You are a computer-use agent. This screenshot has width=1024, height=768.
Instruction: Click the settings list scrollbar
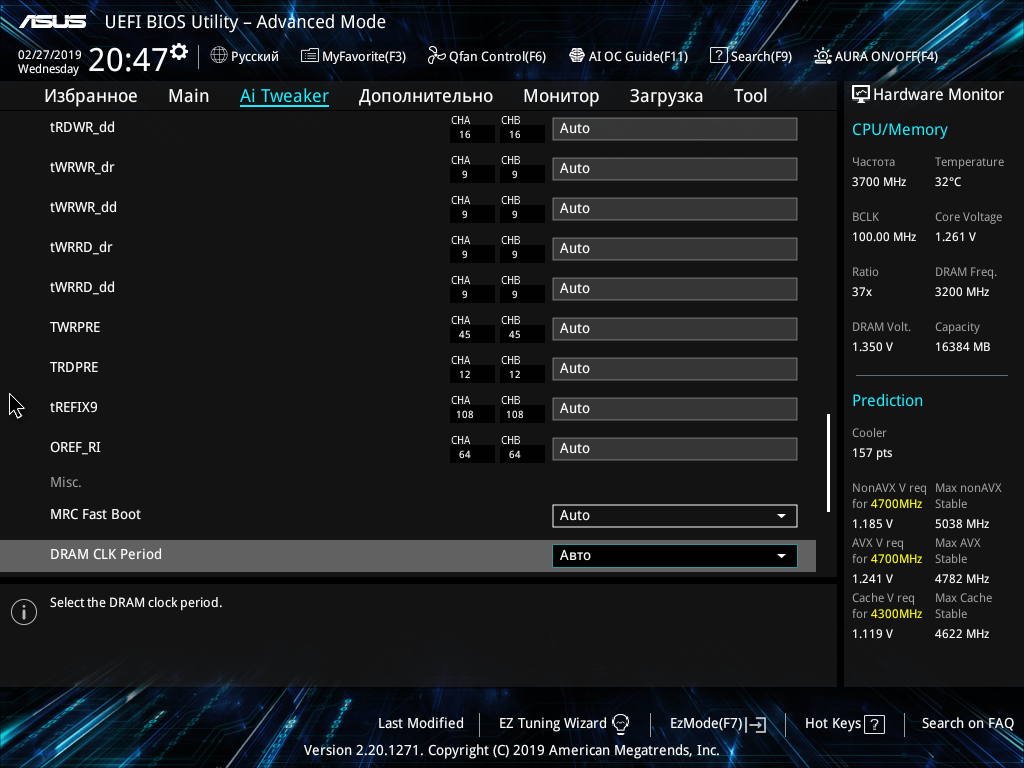pyautogui.click(x=829, y=462)
